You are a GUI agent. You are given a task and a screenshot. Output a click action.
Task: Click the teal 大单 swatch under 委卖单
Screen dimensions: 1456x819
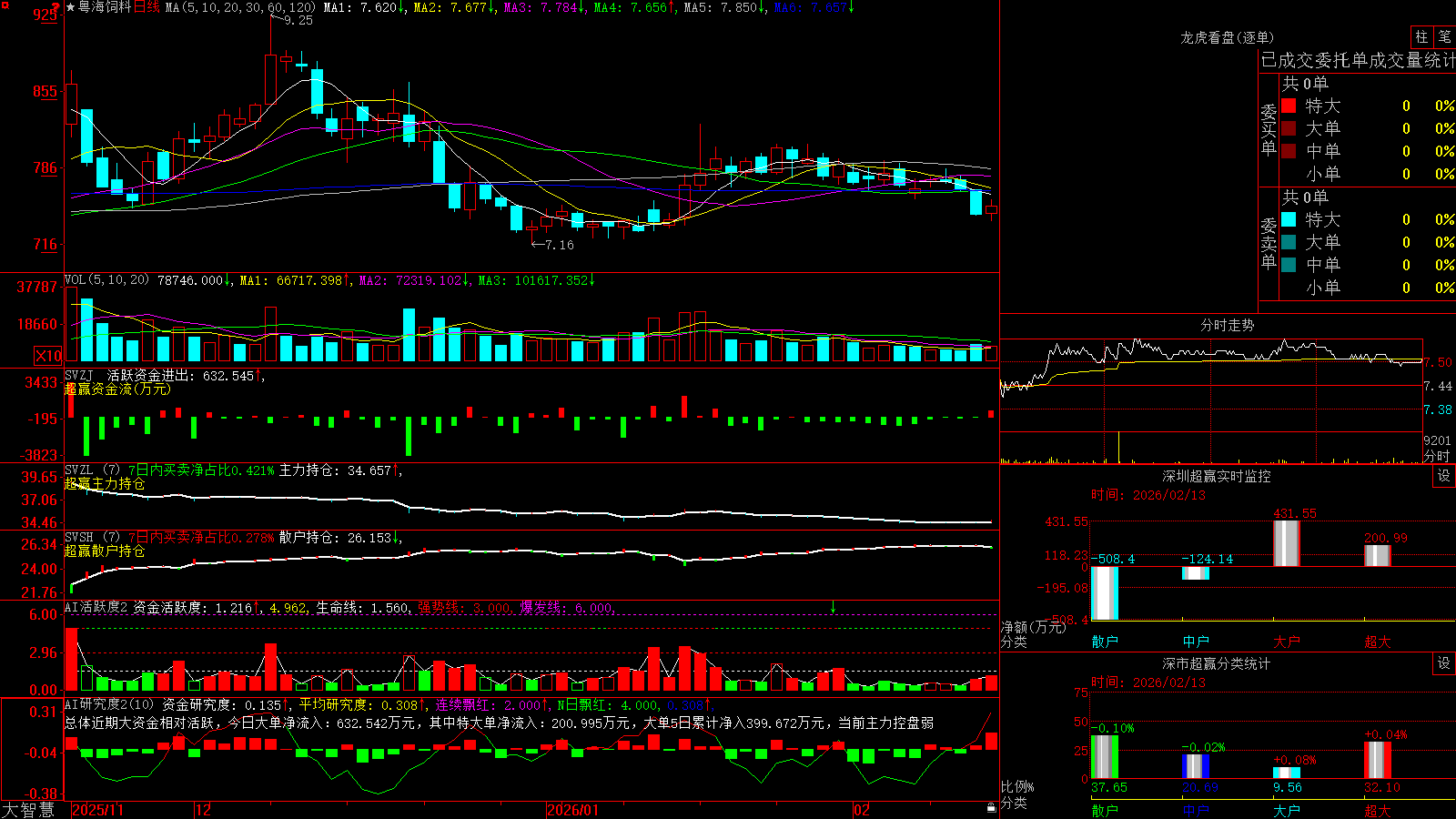(1289, 242)
